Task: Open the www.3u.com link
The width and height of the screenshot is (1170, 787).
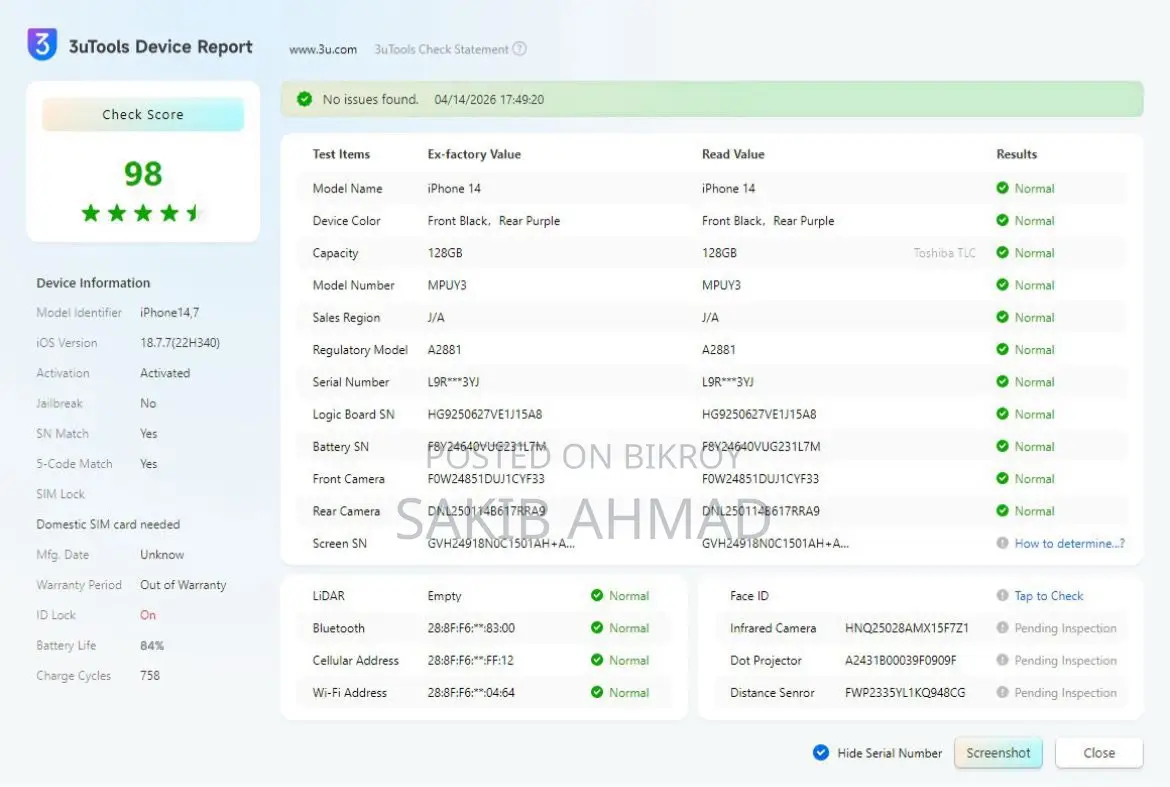Action: 323,49
